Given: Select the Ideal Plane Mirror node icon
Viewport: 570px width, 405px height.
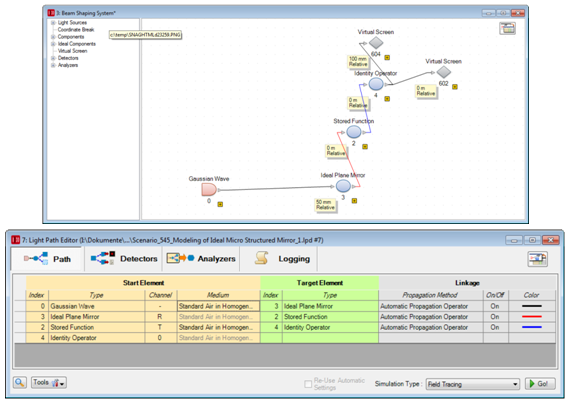Looking at the screenshot, I should 343,186.
